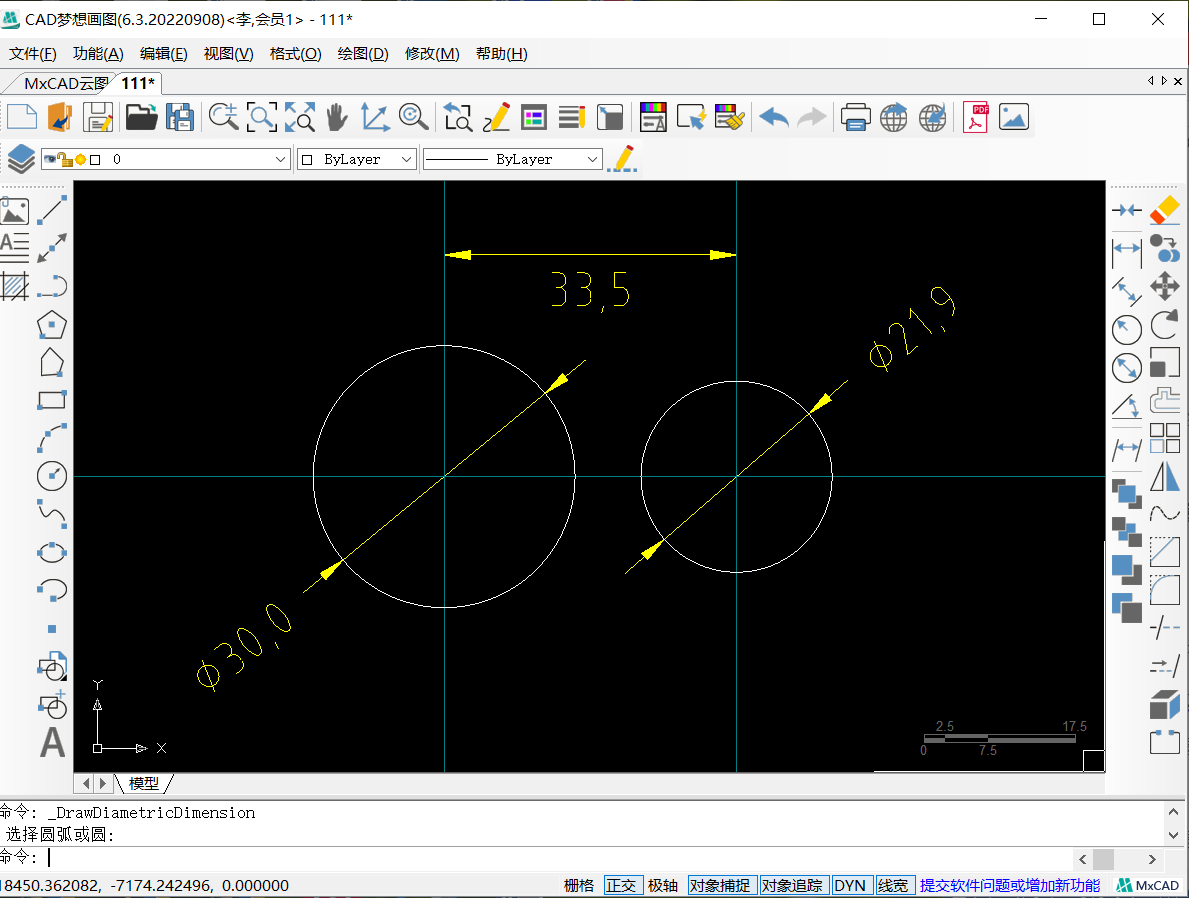Screen dimensions: 1189x898
Task: Select the zoom window tool
Action: [262, 118]
